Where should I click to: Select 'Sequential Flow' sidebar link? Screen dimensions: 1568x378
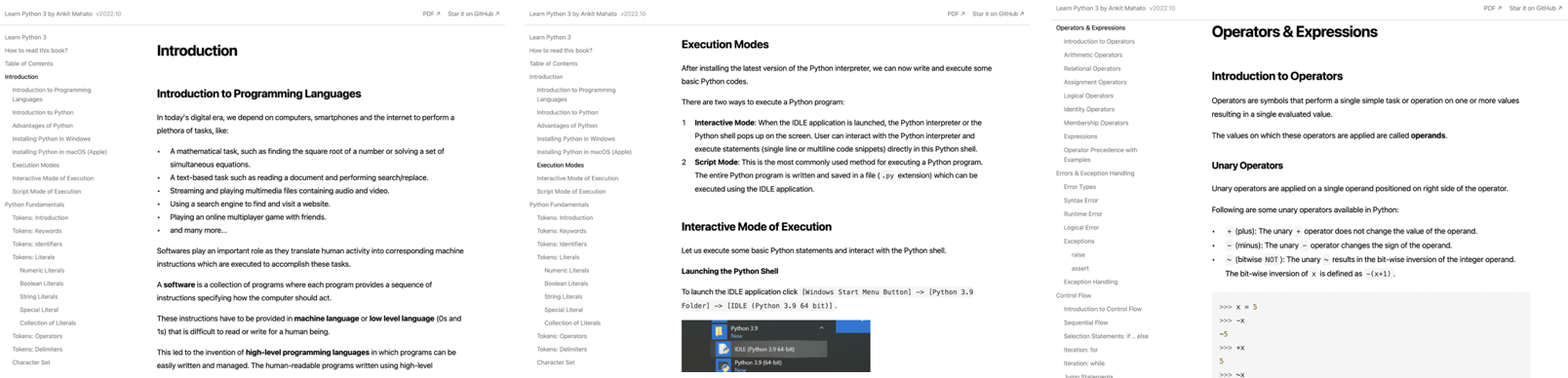point(1085,322)
